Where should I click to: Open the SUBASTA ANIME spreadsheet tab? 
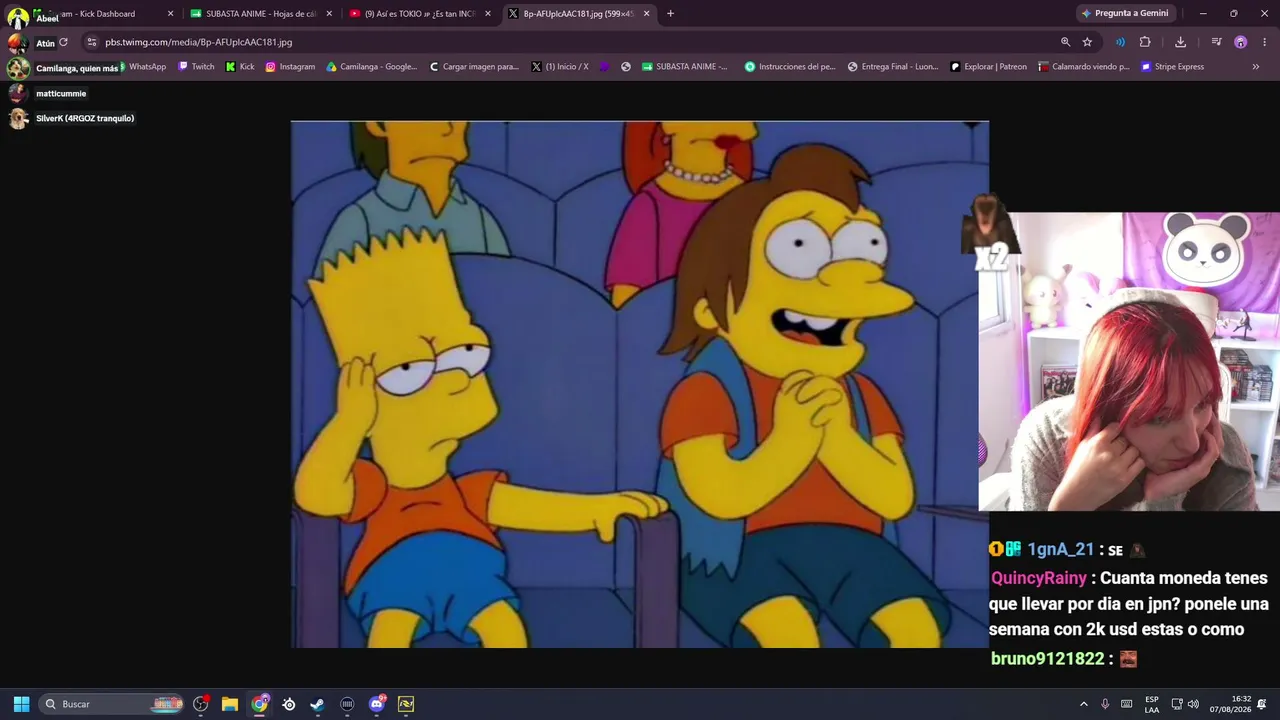pyautogui.click(x=260, y=14)
